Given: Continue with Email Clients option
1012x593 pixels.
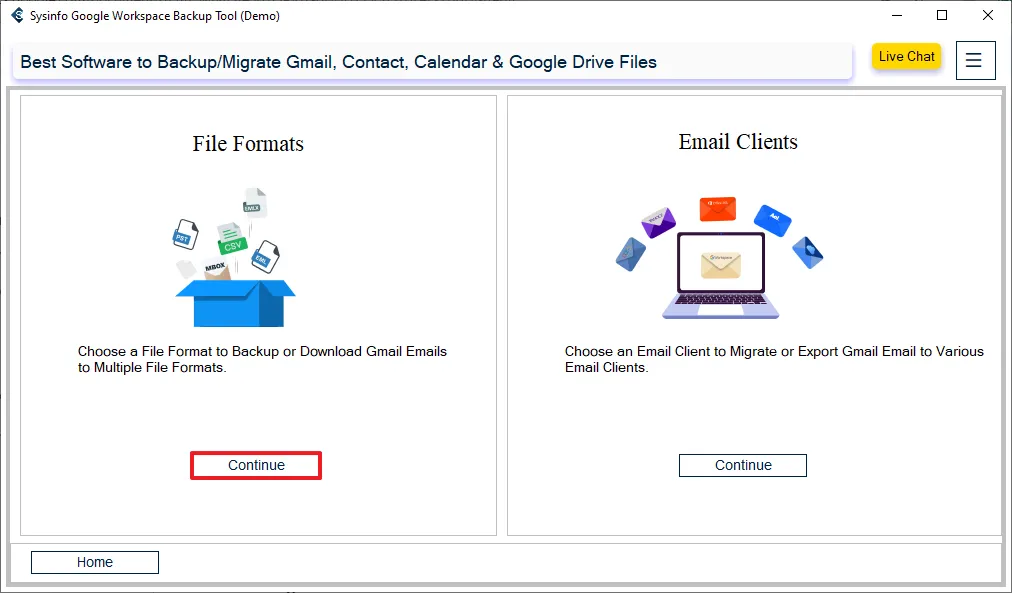Looking at the screenshot, I should coord(743,465).
